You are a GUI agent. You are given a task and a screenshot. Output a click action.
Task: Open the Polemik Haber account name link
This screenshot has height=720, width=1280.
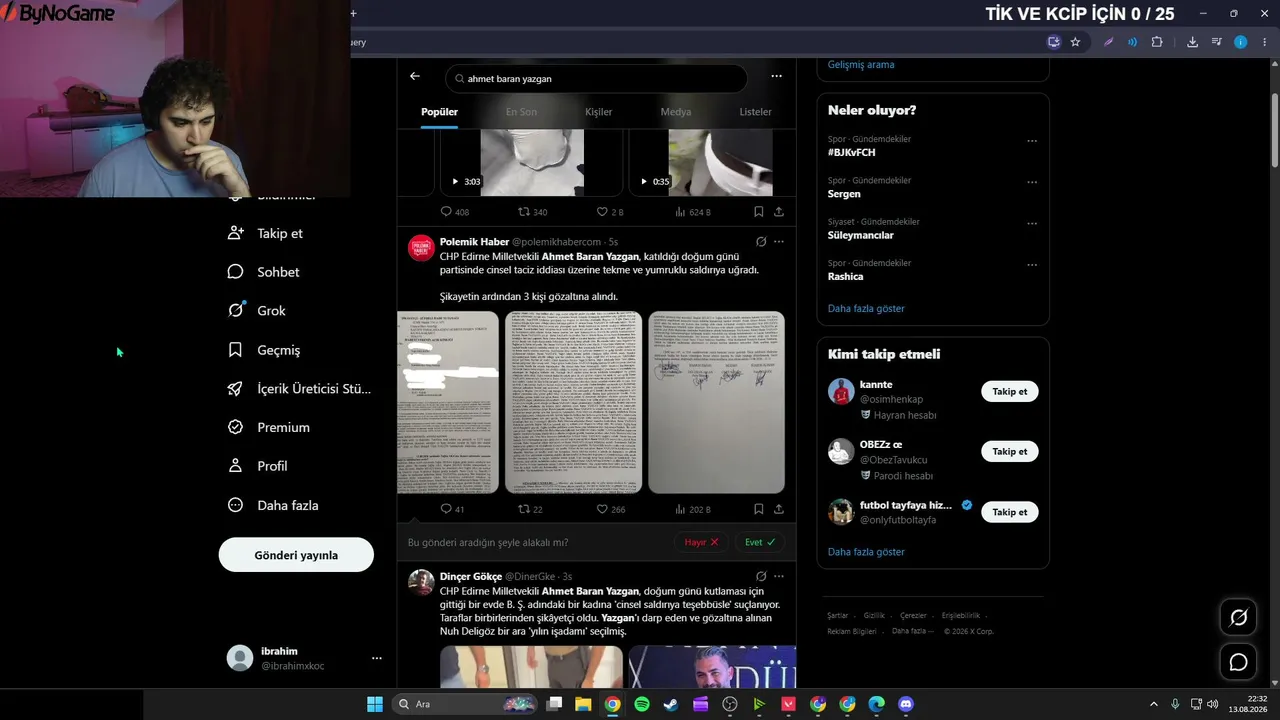click(x=474, y=242)
